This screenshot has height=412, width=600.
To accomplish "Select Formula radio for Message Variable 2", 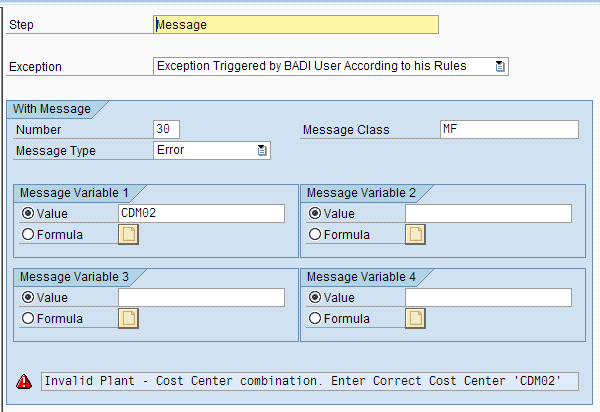I will point(316,235).
